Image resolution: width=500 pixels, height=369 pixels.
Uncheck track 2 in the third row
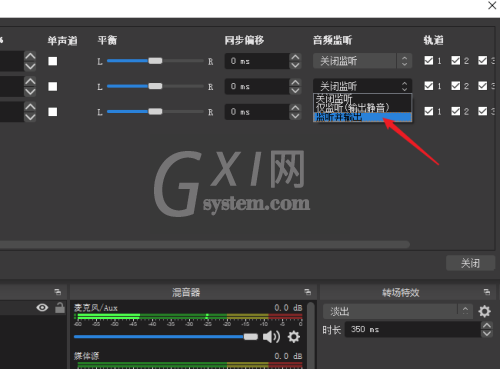456,111
